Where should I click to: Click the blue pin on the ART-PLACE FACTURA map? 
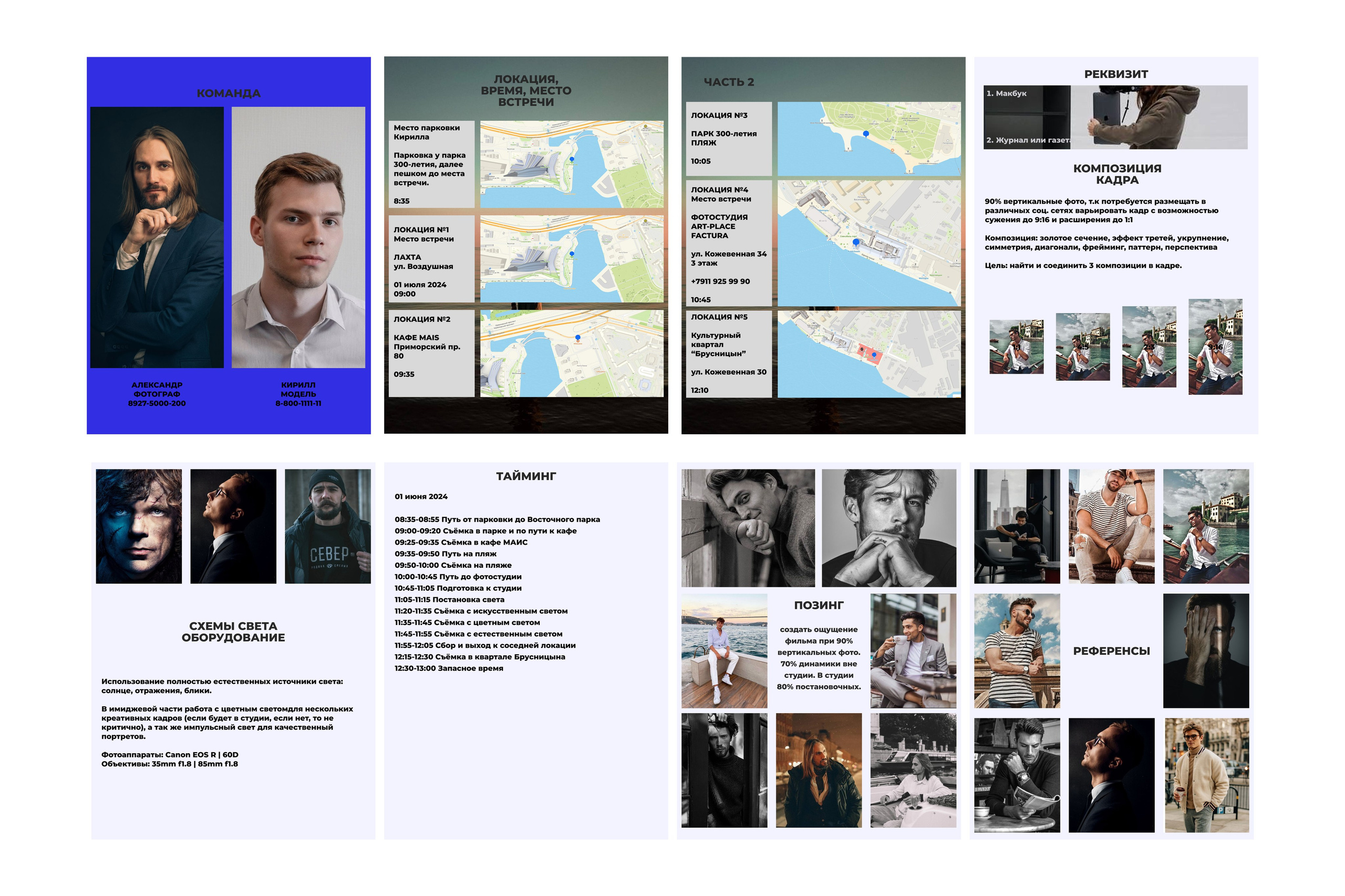coord(855,242)
